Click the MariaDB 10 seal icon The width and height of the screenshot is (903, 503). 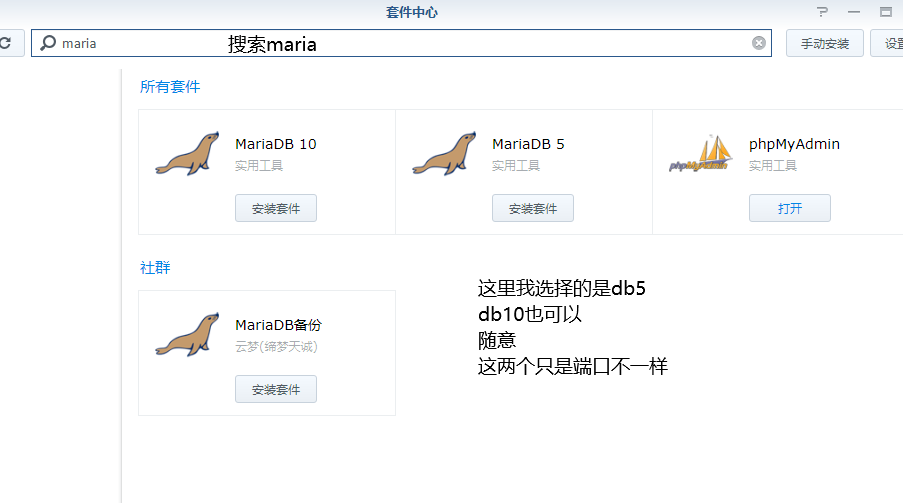click(187, 153)
